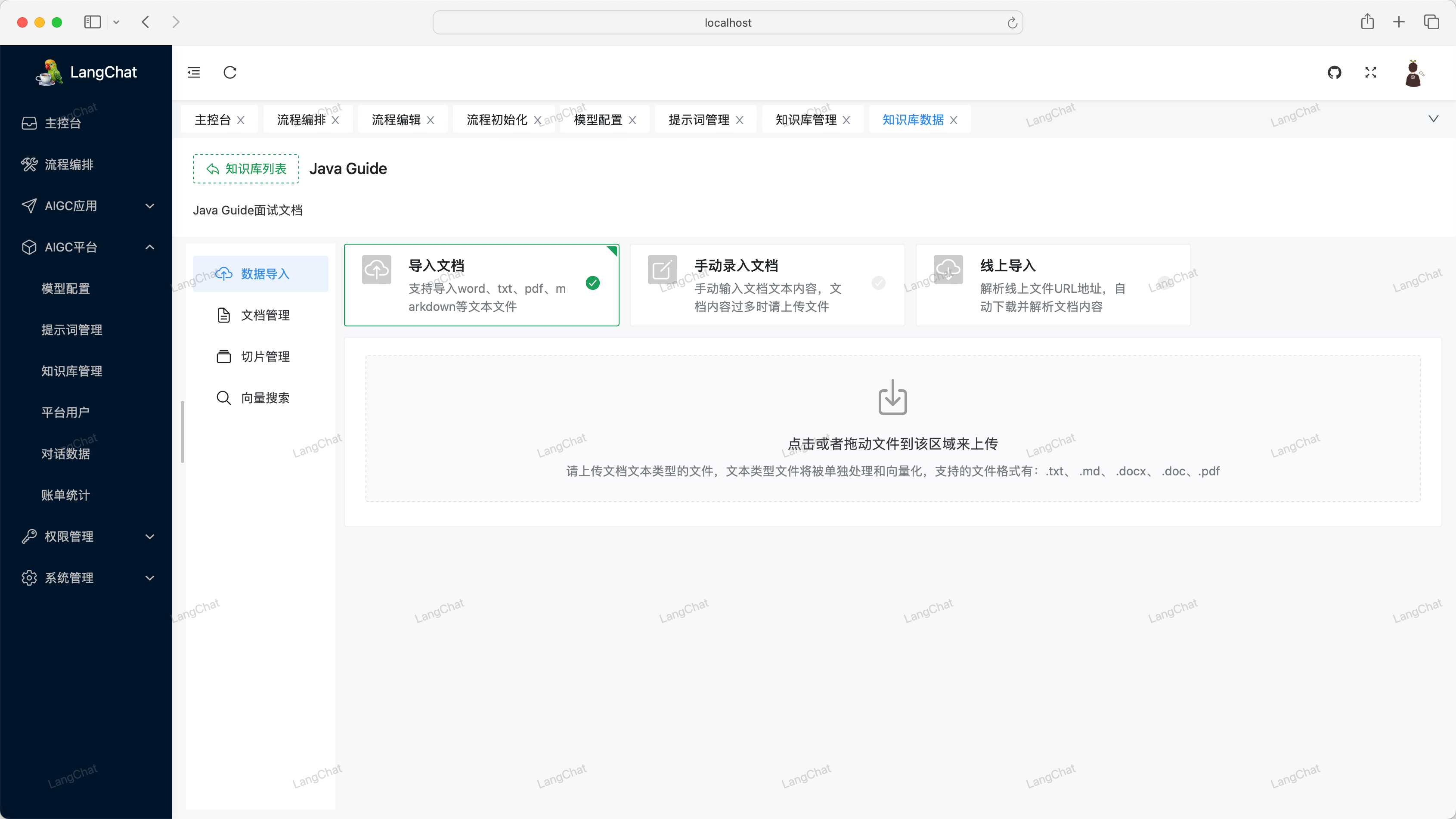Open user avatar menu
The width and height of the screenshot is (1456, 819).
(x=1413, y=74)
